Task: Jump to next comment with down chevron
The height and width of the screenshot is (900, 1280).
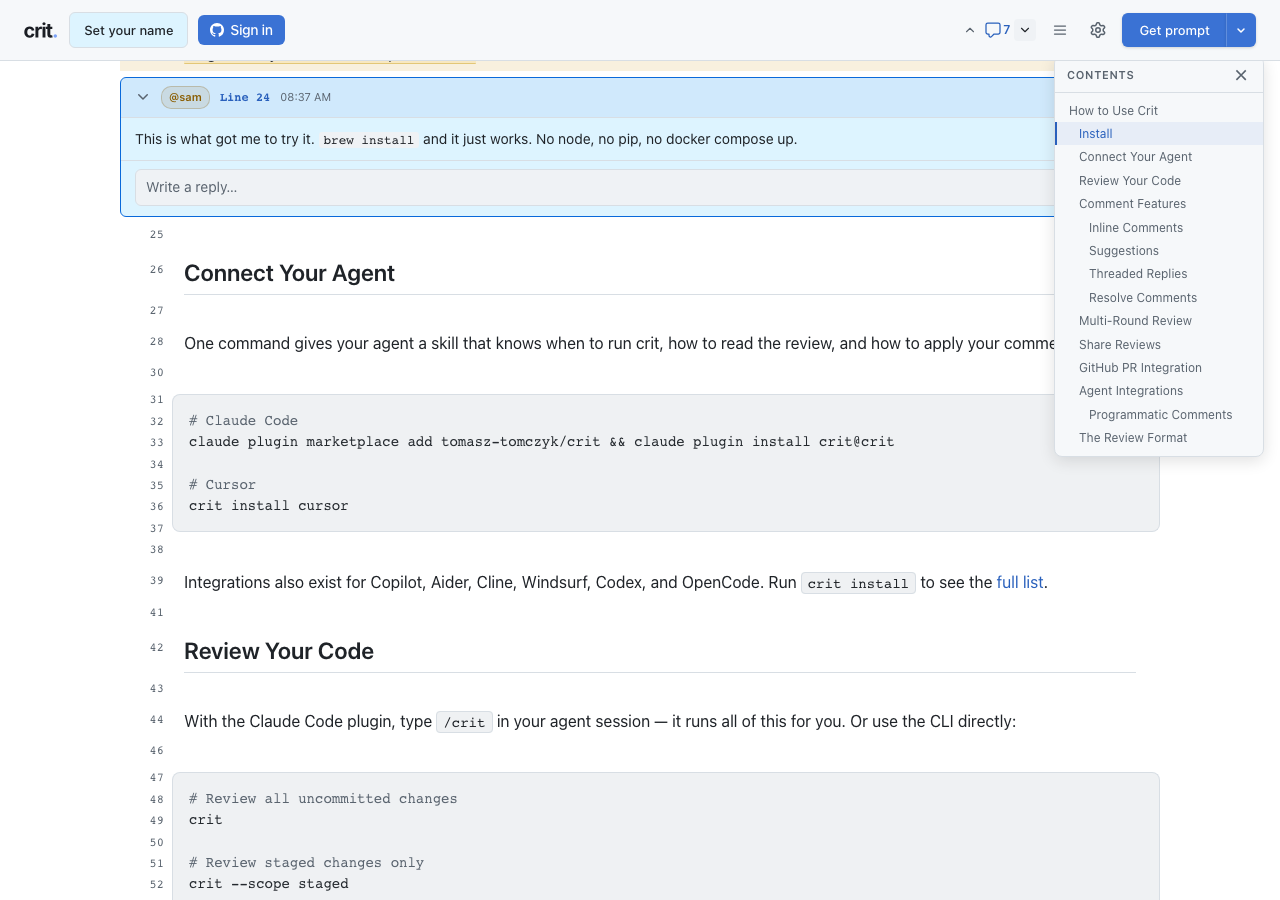Action: (x=1025, y=30)
